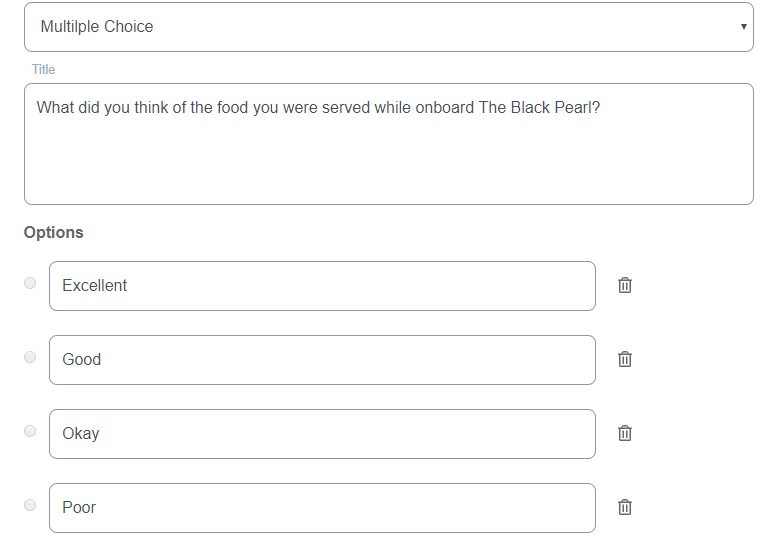Click the Black Pearl question text

(x=318, y=107)
